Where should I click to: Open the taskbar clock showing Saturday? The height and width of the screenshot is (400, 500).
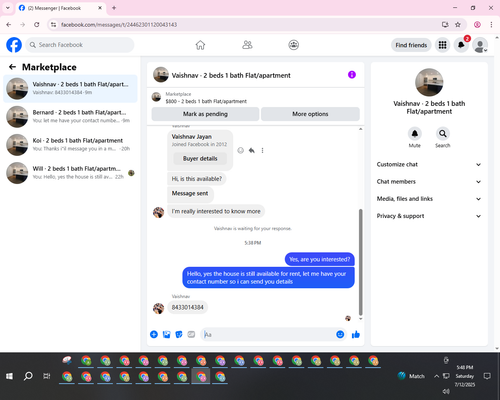click(x=465, y=376)
